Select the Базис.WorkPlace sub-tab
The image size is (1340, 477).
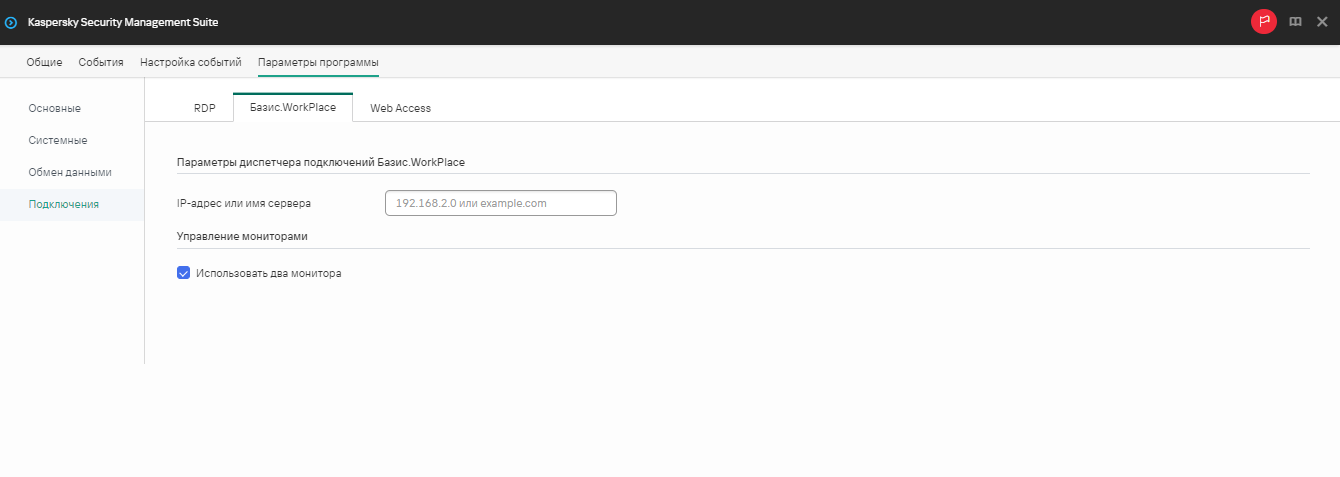pyautogui.click(x=292, y=107)
